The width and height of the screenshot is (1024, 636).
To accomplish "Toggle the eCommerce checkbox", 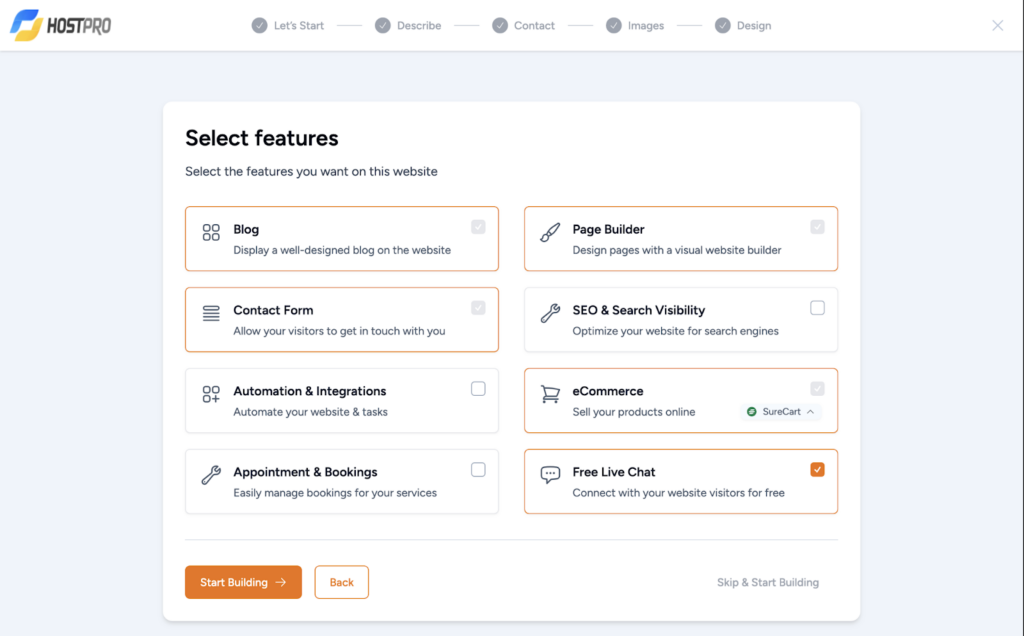I will [817, 389].
